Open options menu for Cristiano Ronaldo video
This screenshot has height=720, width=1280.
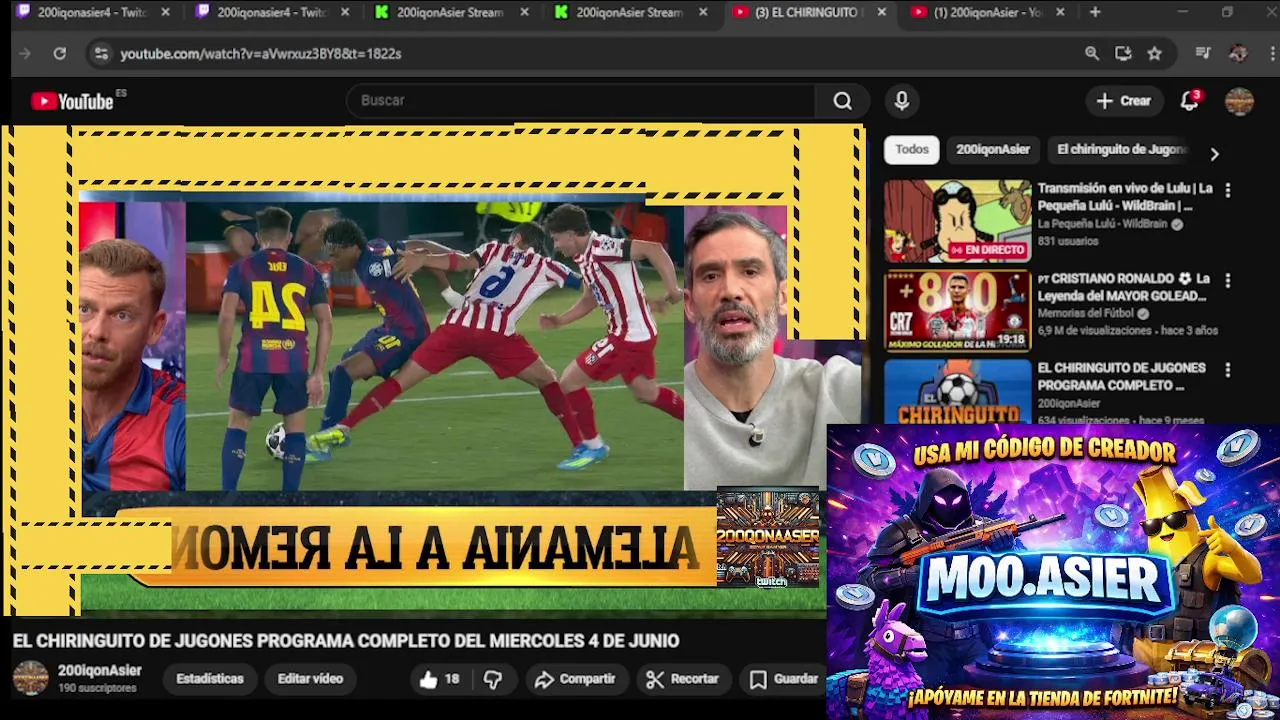pyautogui.click(x=1227, y=281)
